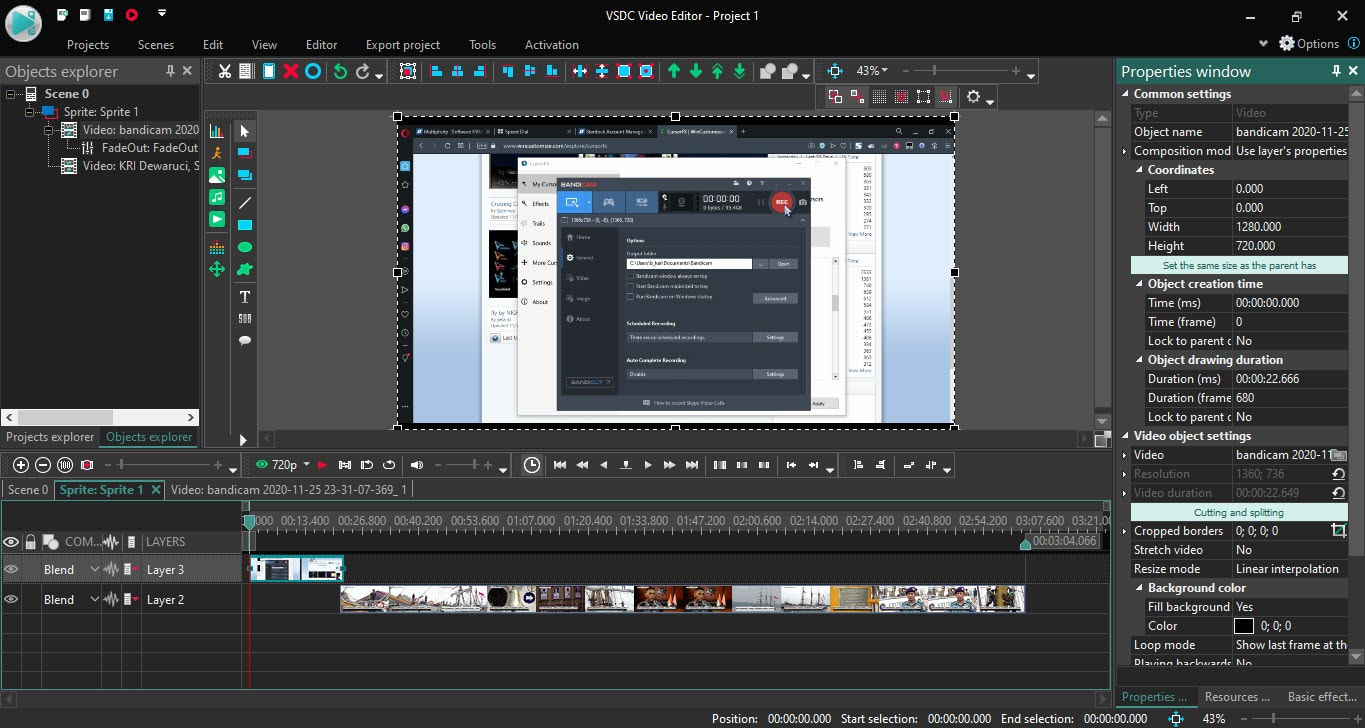Open the Export project menu
1365x728 pixels.
tap(402, 45)
